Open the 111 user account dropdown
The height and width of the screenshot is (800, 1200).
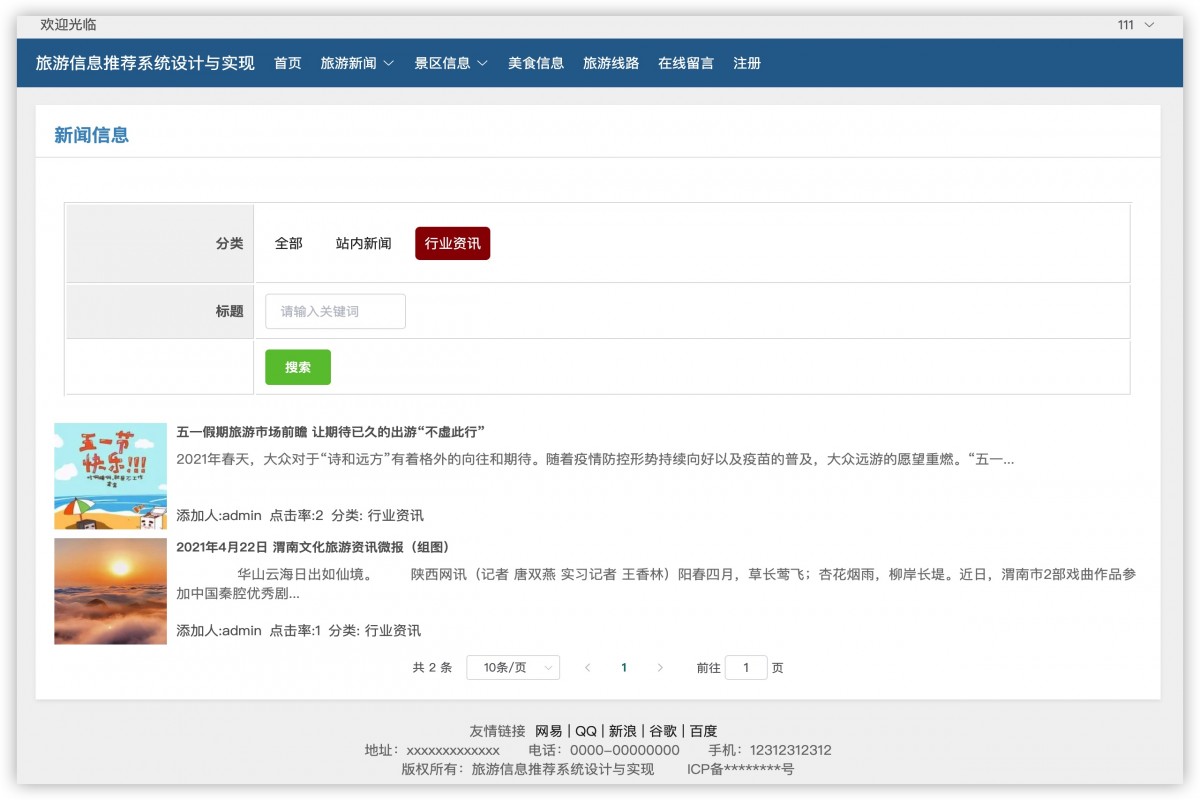click(1127, 24)
